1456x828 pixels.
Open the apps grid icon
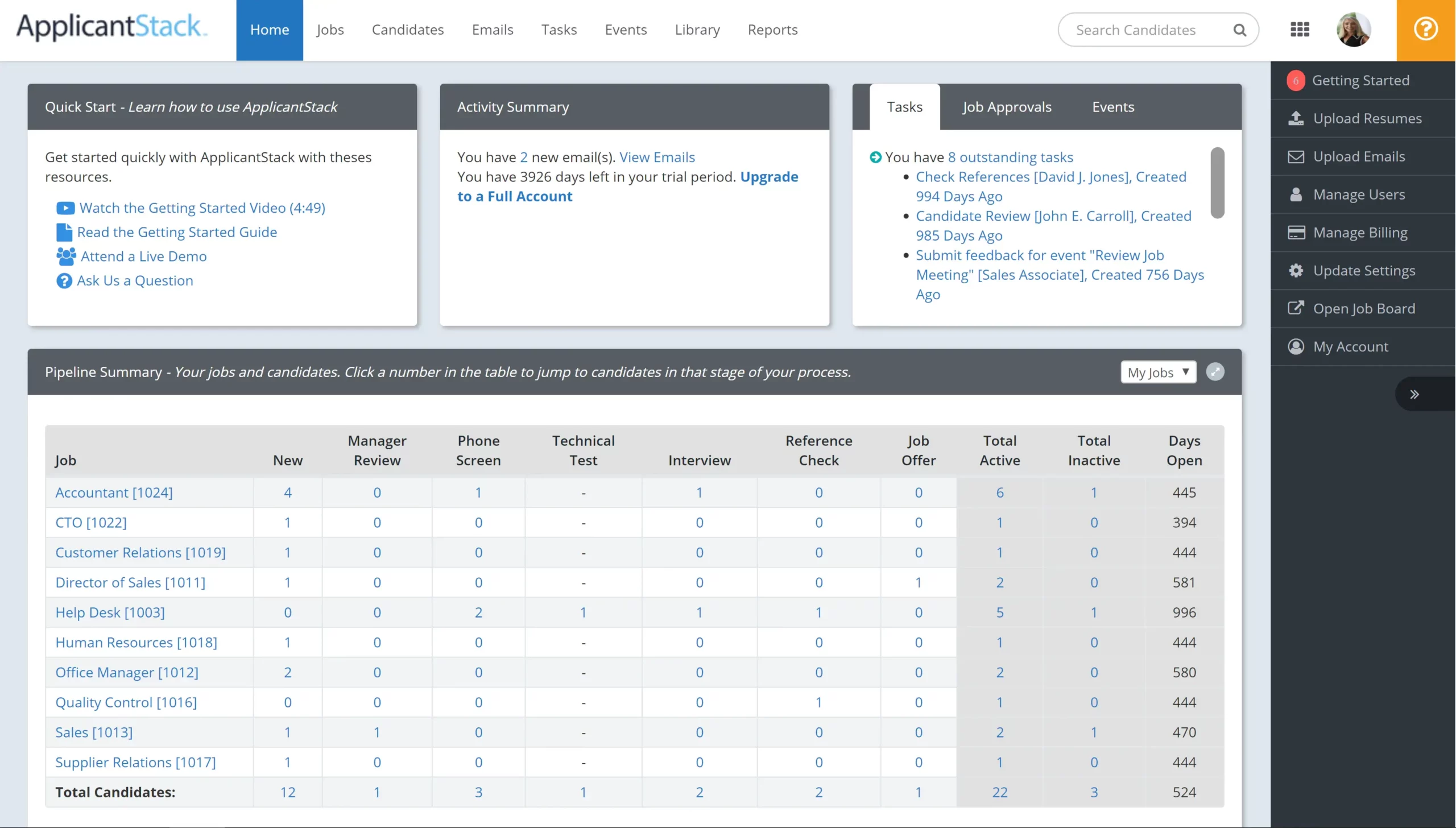[x=1300, y=30]
